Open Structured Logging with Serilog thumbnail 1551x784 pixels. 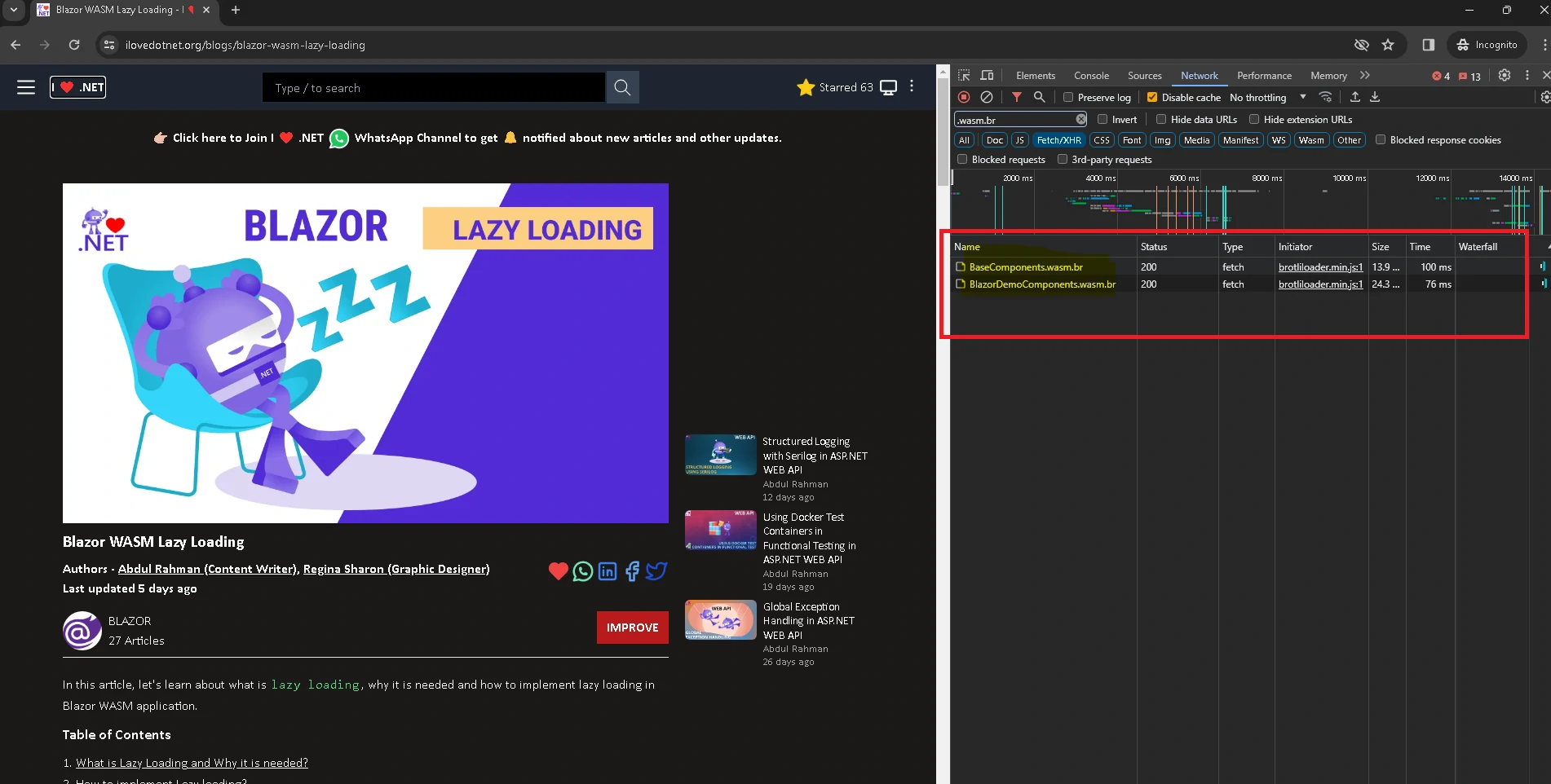721,455
